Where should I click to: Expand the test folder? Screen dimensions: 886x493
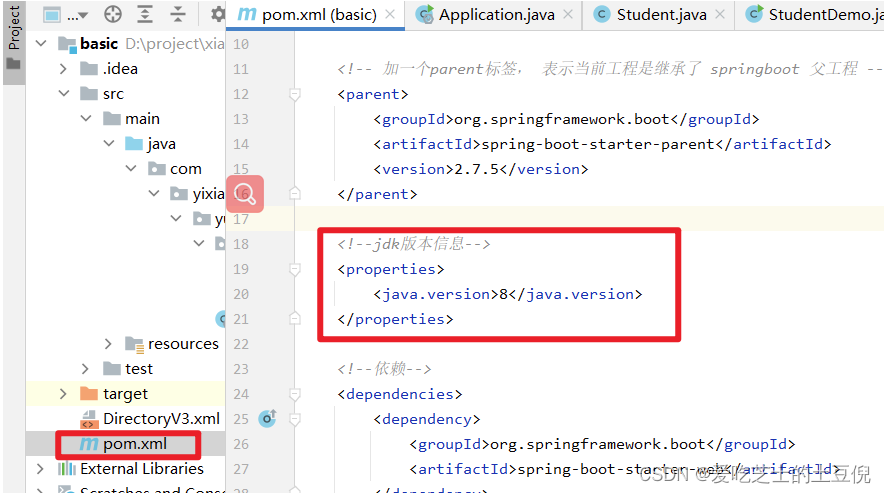[x=85, y=369]
